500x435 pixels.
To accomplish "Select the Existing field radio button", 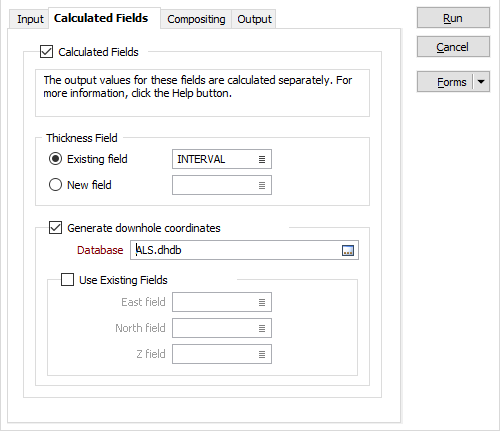I will [55, 159].
